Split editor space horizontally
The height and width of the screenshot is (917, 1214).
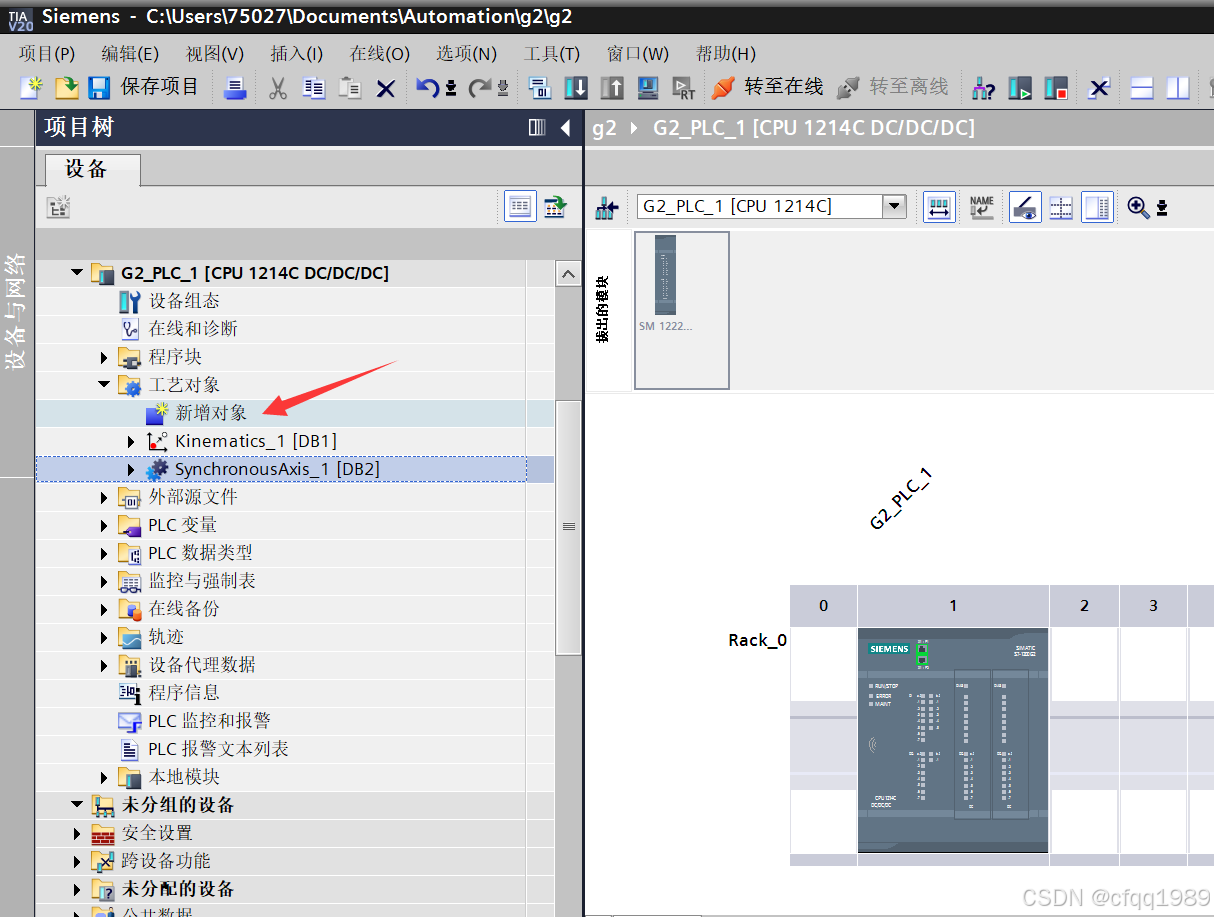point(1142,88)
